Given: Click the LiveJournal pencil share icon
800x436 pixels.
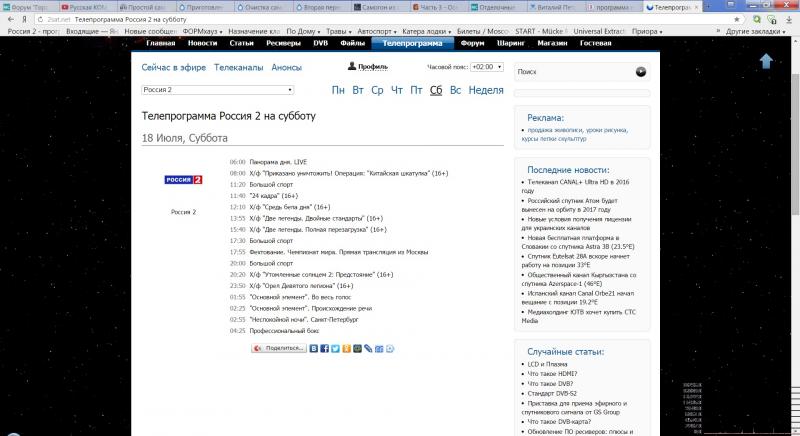Looking at the screenshot, I should coord(368,349).
